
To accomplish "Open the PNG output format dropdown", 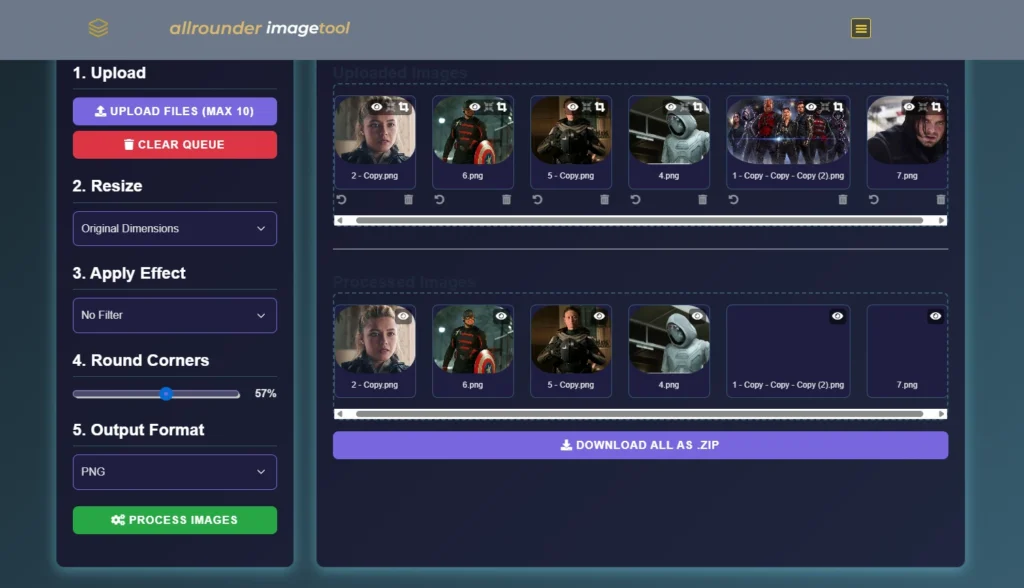I will point(174,472).
